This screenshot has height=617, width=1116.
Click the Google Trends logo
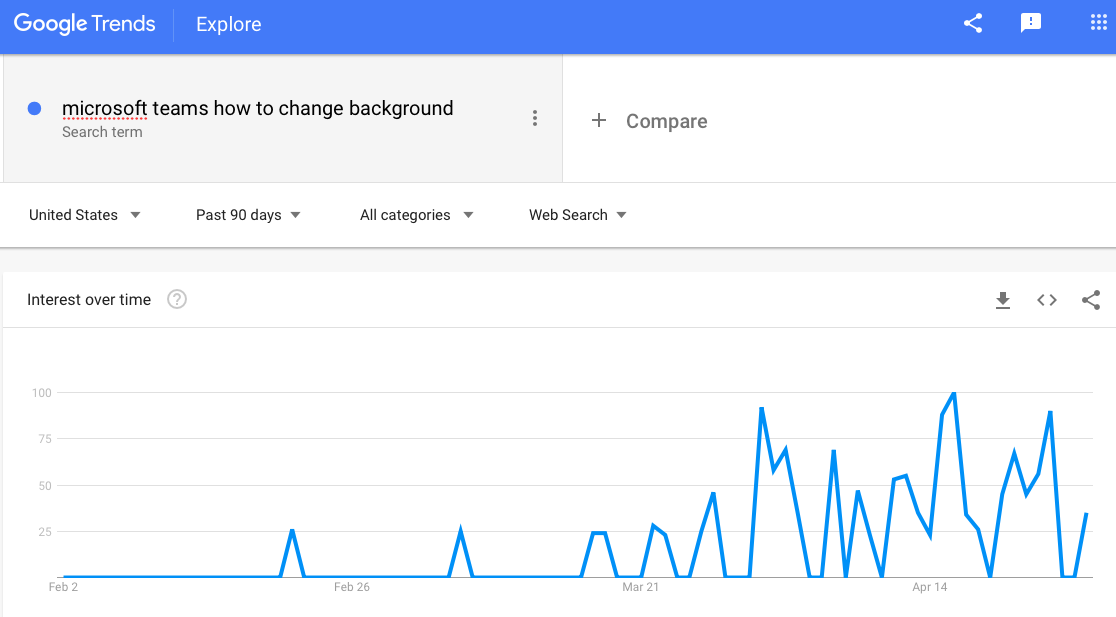click(85, 24)
